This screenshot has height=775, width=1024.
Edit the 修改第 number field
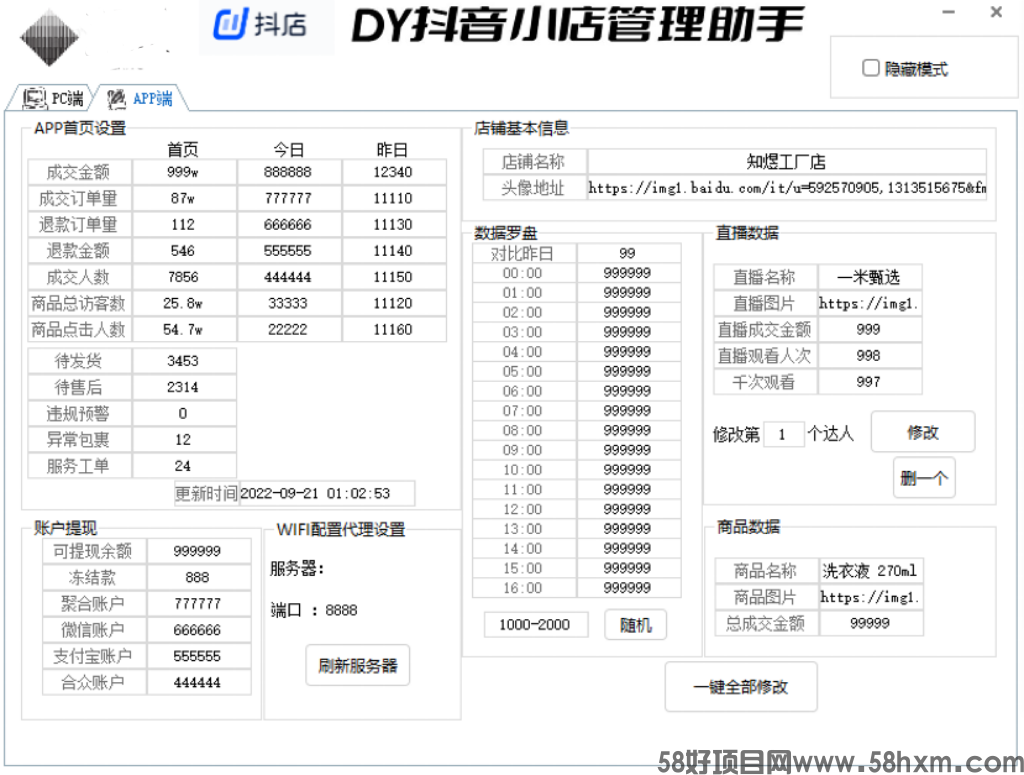[783, 434]
